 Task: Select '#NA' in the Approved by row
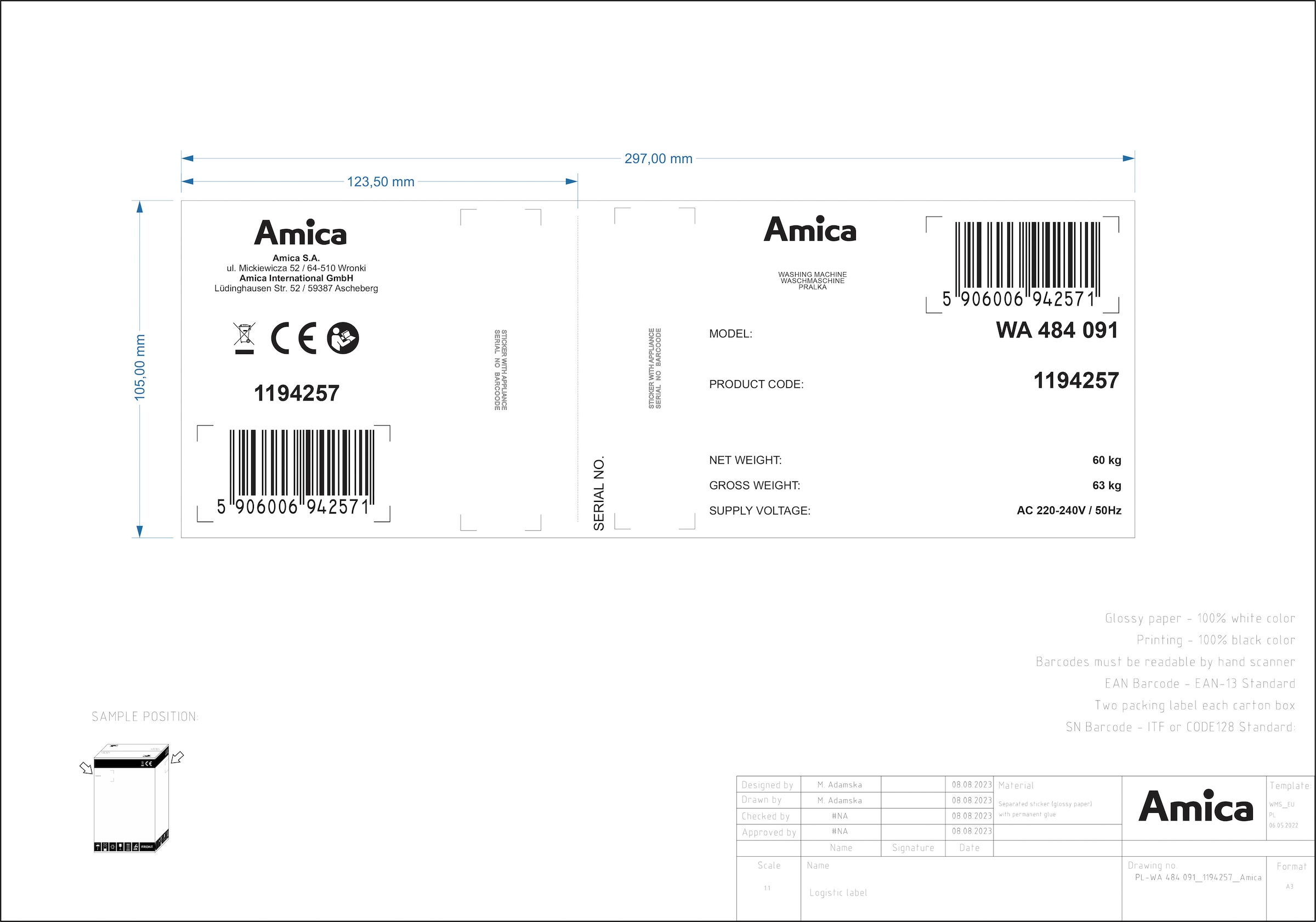[x=839, y=831]
